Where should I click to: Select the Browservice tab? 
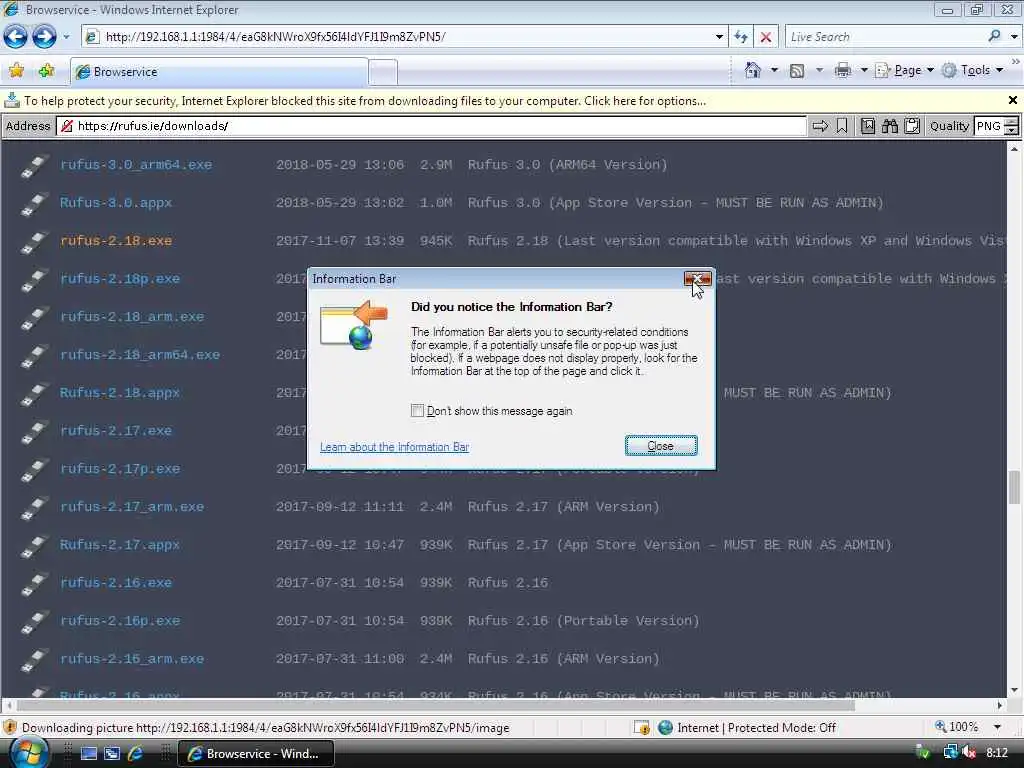[219, 72]
